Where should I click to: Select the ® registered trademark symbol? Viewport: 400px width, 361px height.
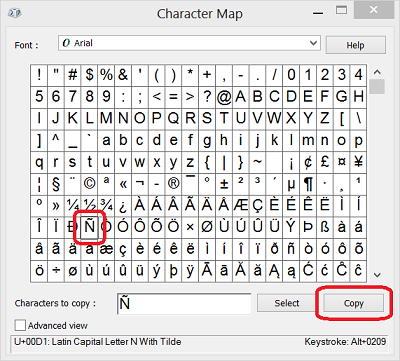point(173,184)
